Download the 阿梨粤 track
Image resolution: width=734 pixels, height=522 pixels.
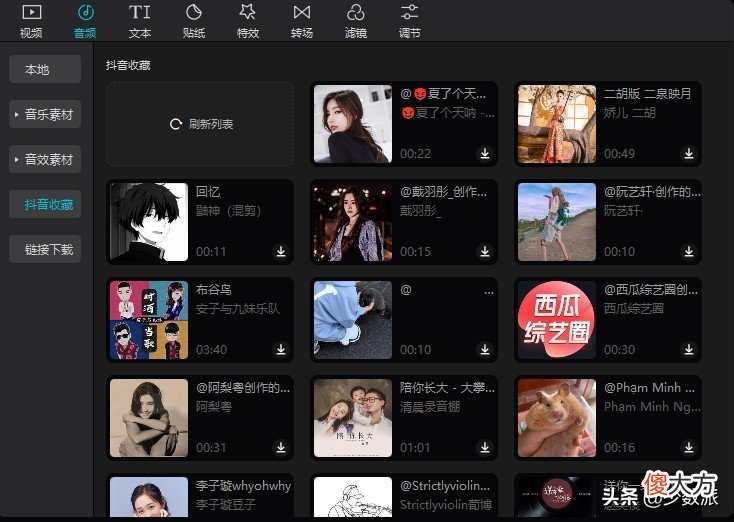(x=281, y=447)
